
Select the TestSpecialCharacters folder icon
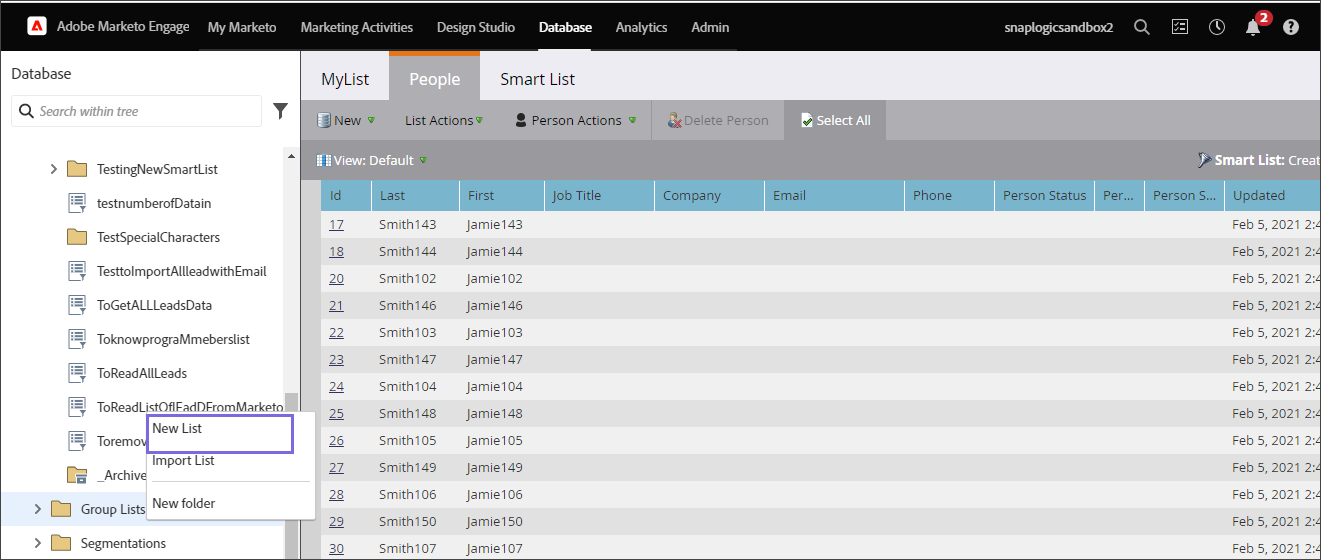(77, 237)
